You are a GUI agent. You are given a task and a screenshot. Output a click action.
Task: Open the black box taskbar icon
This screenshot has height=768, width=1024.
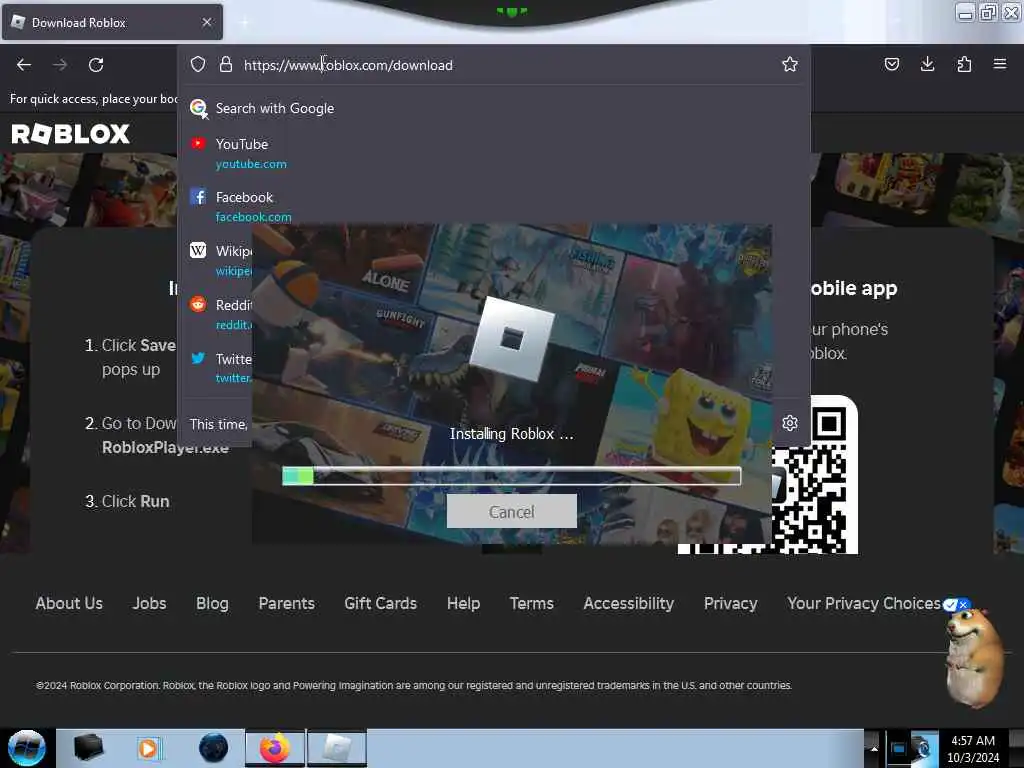tap(88, 748)
